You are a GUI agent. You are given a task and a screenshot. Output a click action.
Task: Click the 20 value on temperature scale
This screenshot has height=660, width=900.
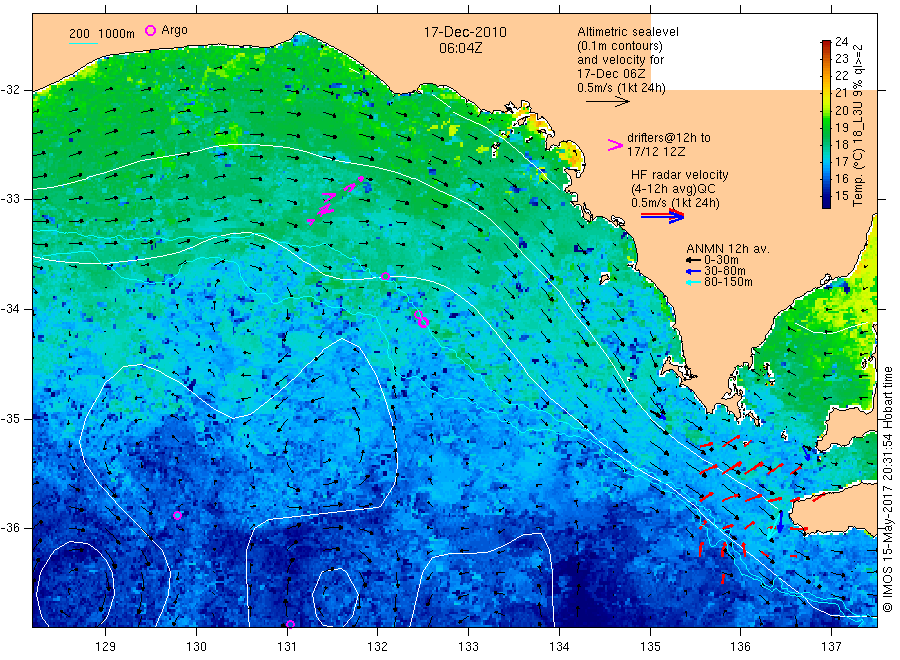(841, 110)
